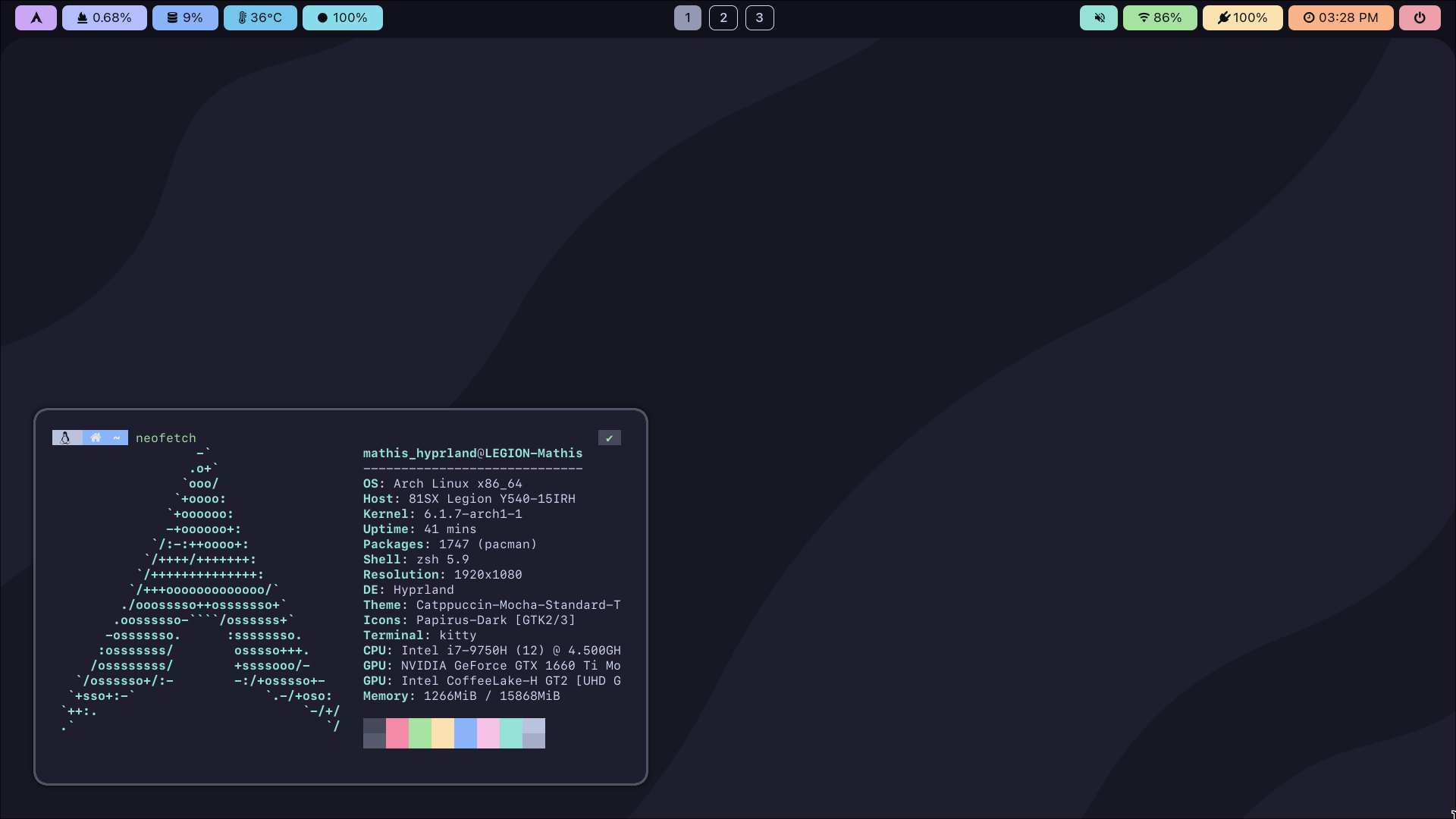Open the WiFi 86% module
Image resolution: width=1456 pixels, height=819 pixels.
(1159, 17)
